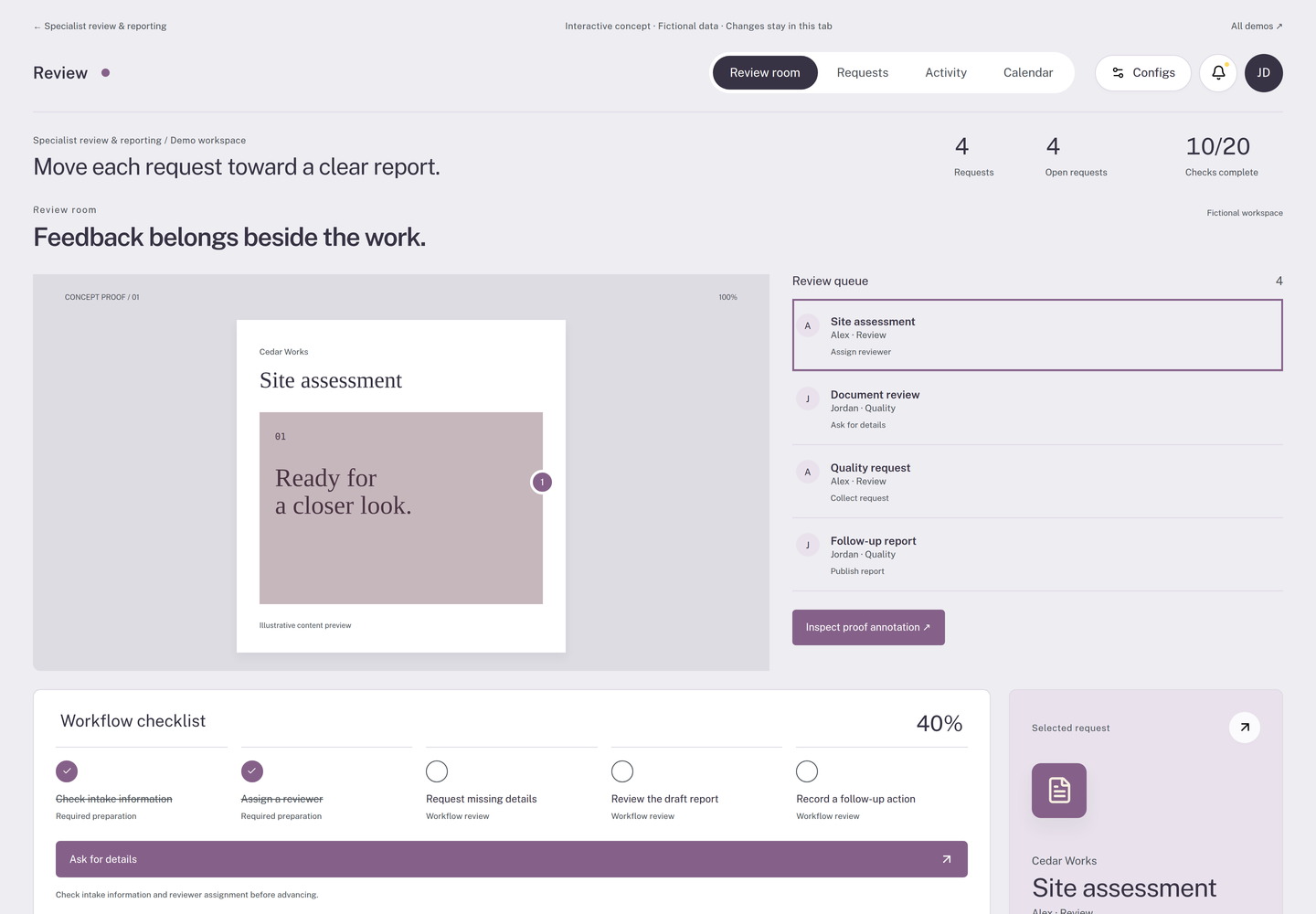The image size is (1316, 914).
Task: Select Site assessment in review queue
Action: coord(1037,335)
